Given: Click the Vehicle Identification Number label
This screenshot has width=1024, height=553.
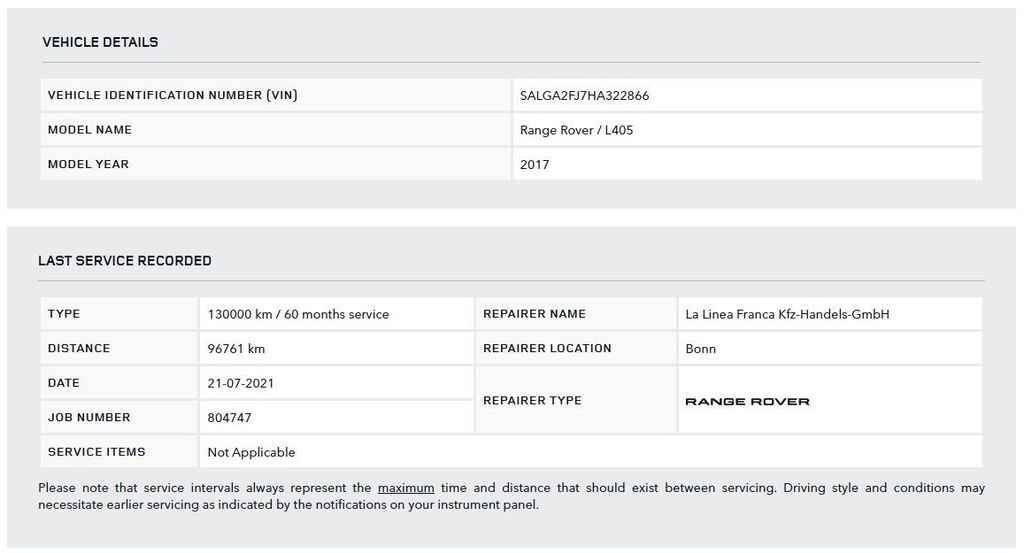Looking at the screenshot, I should (x=173, y=96).
